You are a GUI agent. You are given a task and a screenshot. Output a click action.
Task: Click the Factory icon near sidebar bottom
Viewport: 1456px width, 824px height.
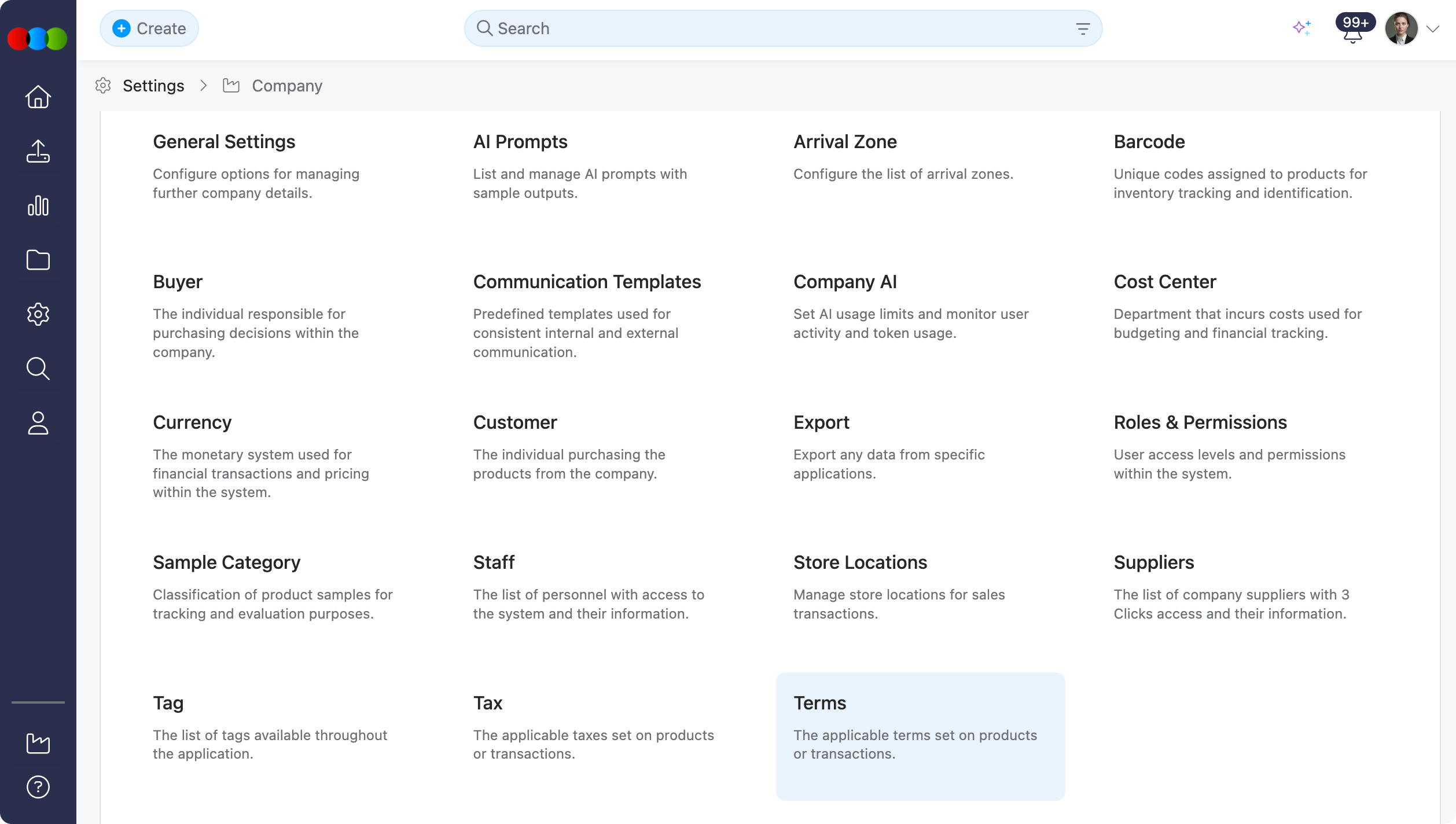[x=38, y=744]
